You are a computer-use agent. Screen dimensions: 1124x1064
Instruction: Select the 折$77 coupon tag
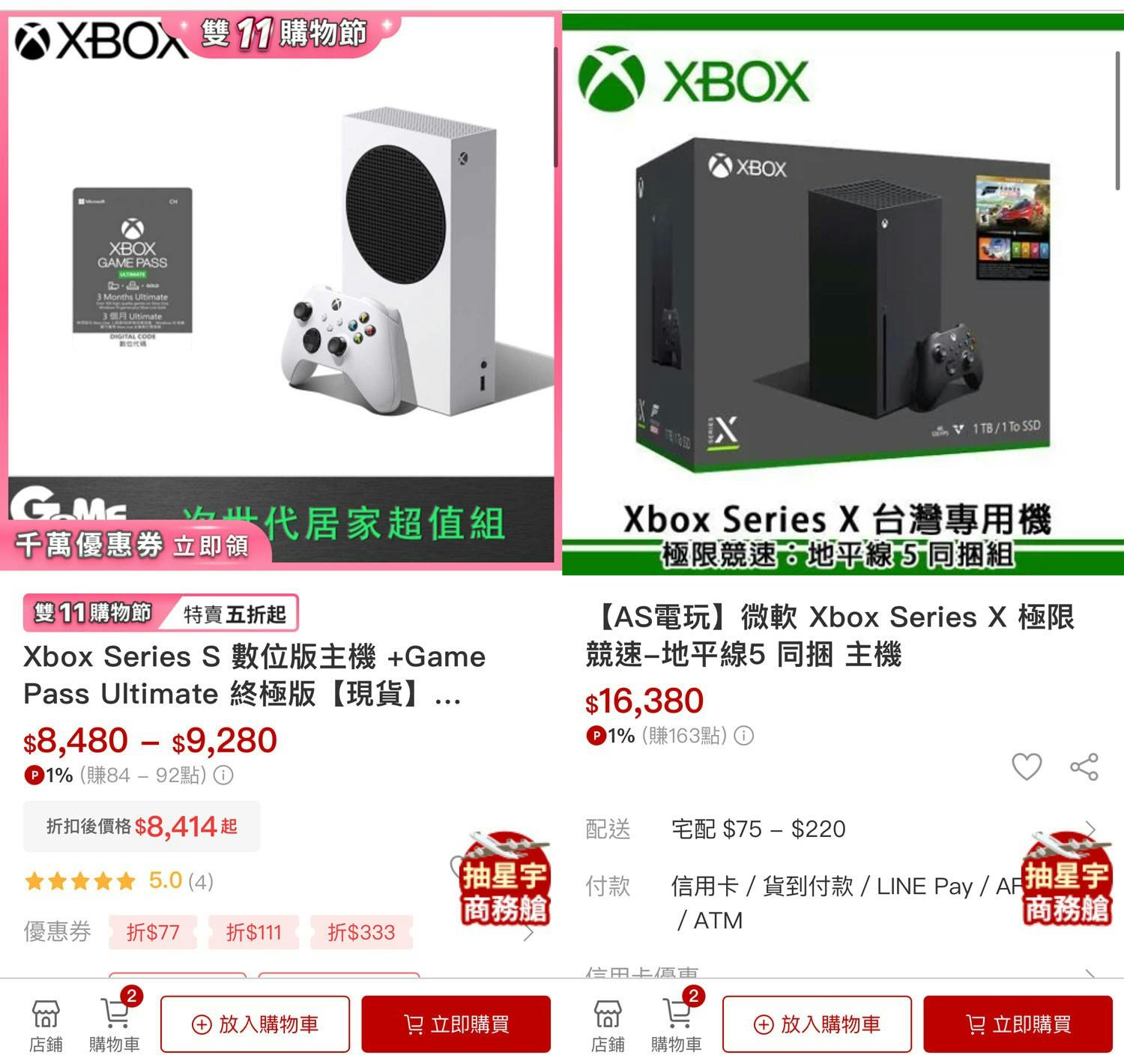click(153, 932)
